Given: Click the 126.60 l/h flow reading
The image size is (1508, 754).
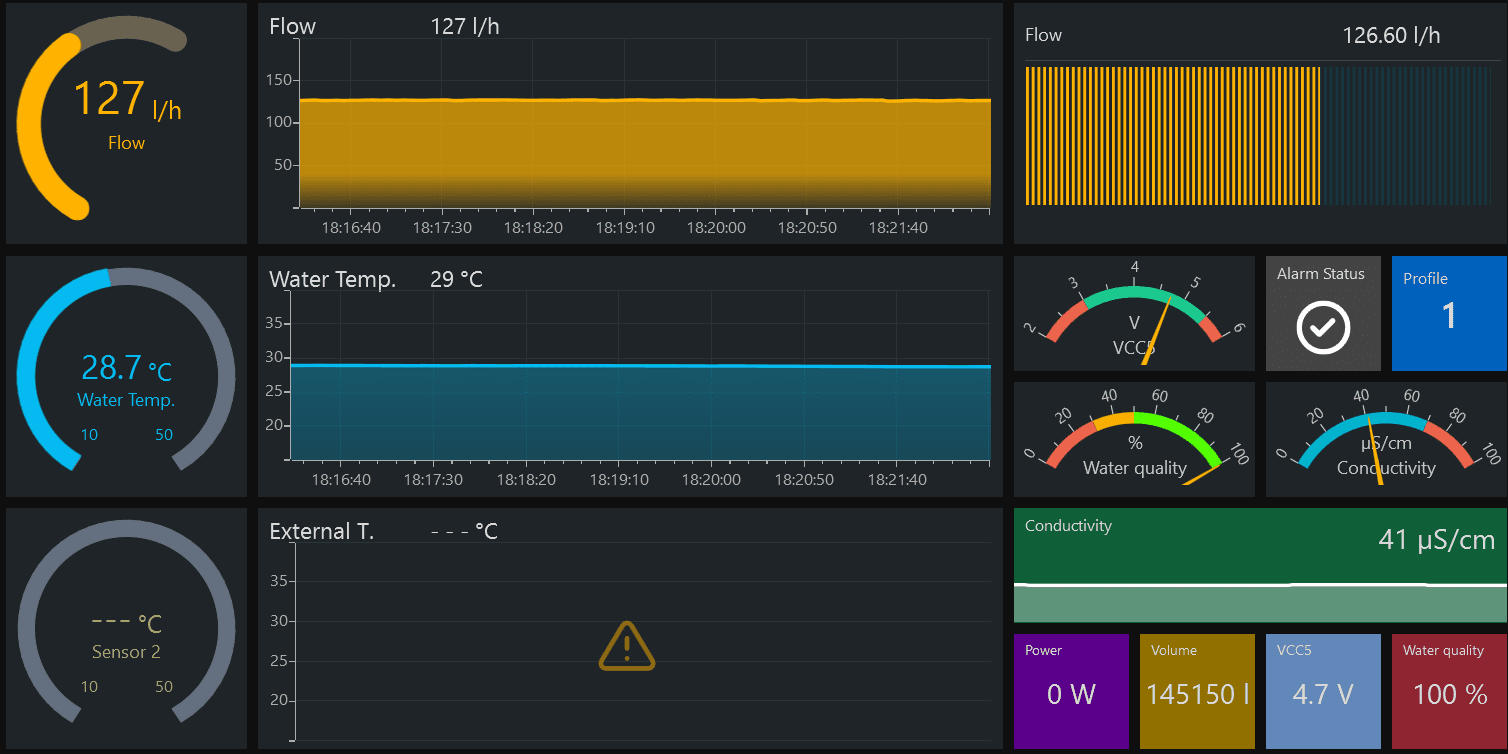Looking at the screenshot, I should (x=1391, y=35).
